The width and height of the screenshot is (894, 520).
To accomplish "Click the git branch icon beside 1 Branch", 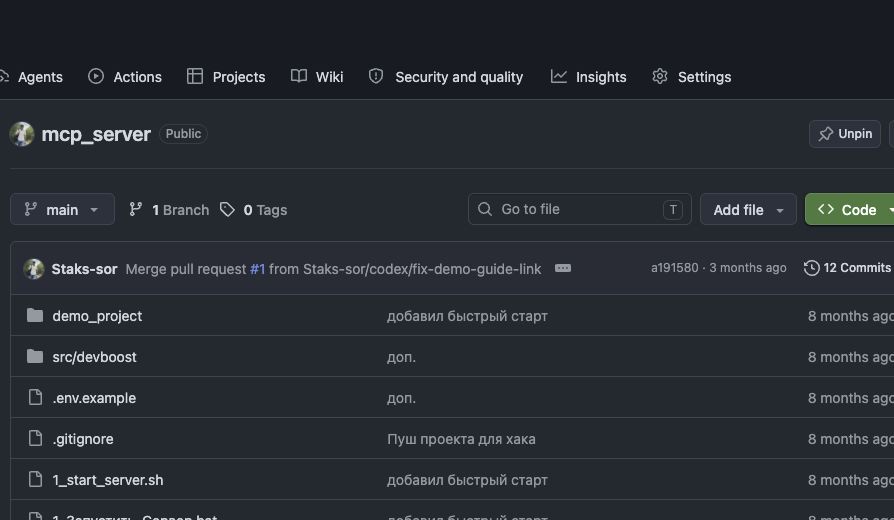I will point(136,209).
